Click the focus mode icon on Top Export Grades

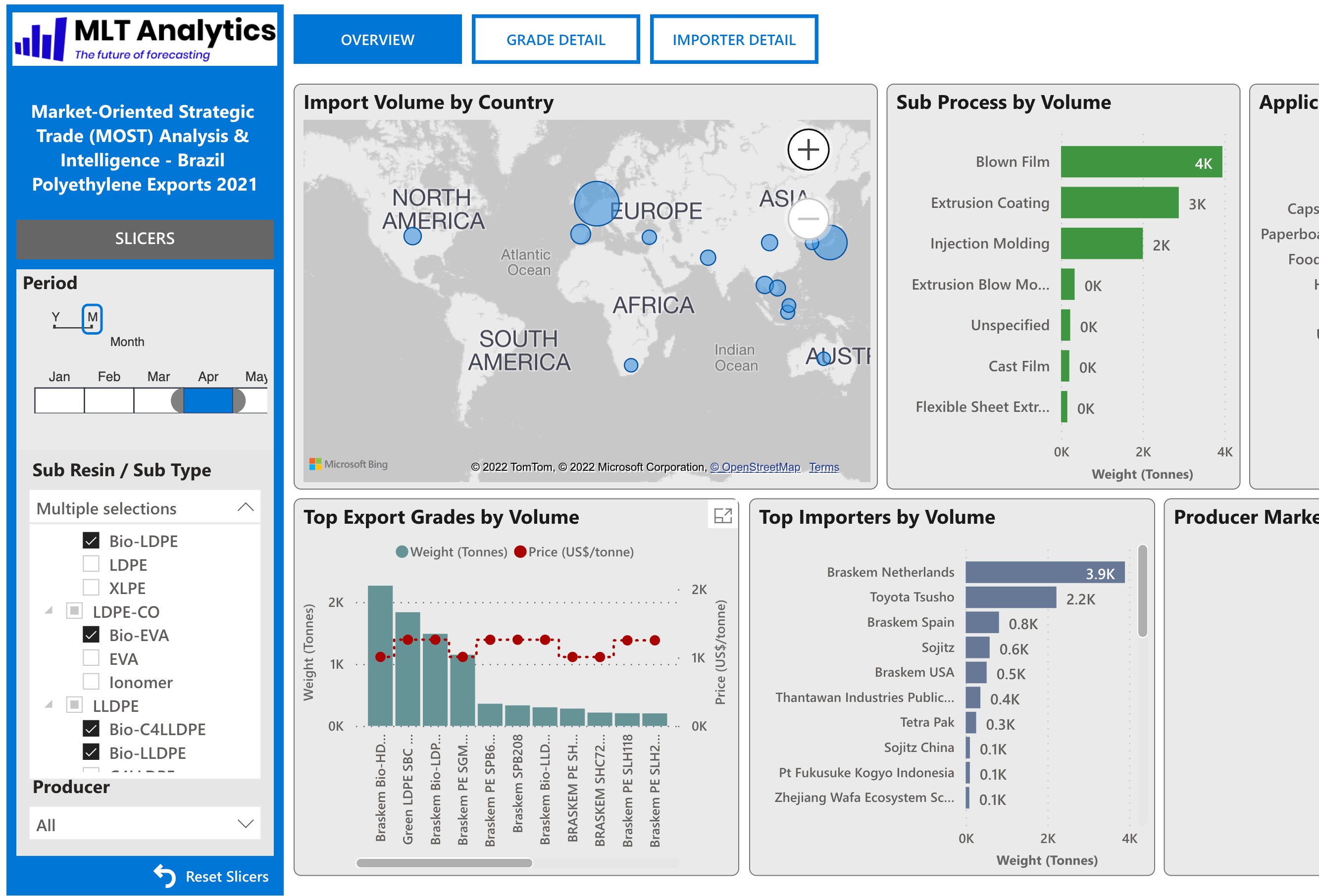[x=722, y=515]
